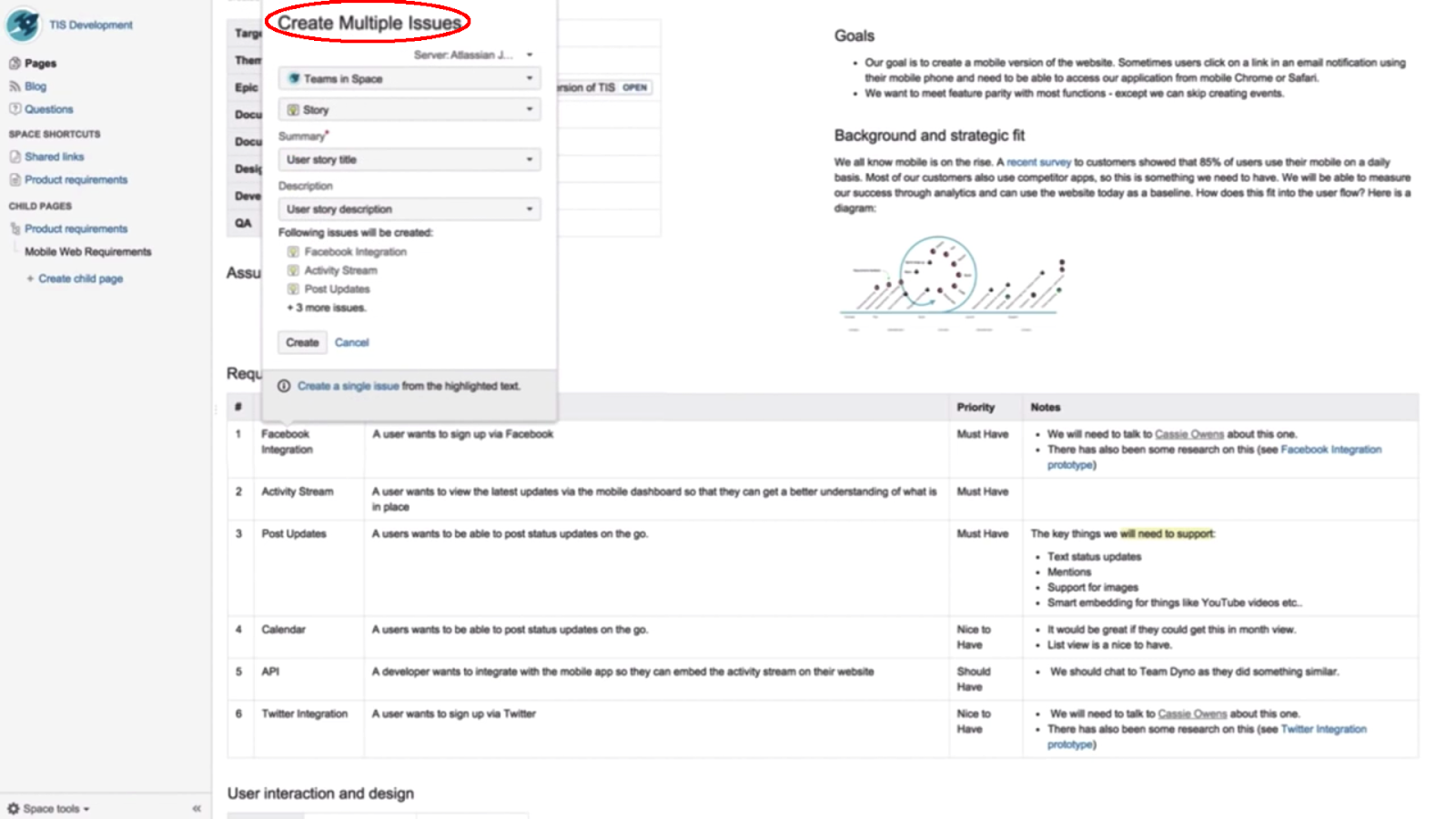Viewport: 1456px width, 819px height.
Task: Click 'A user wants to sign up via Twitter'
Action: click(x=454, y=714)
